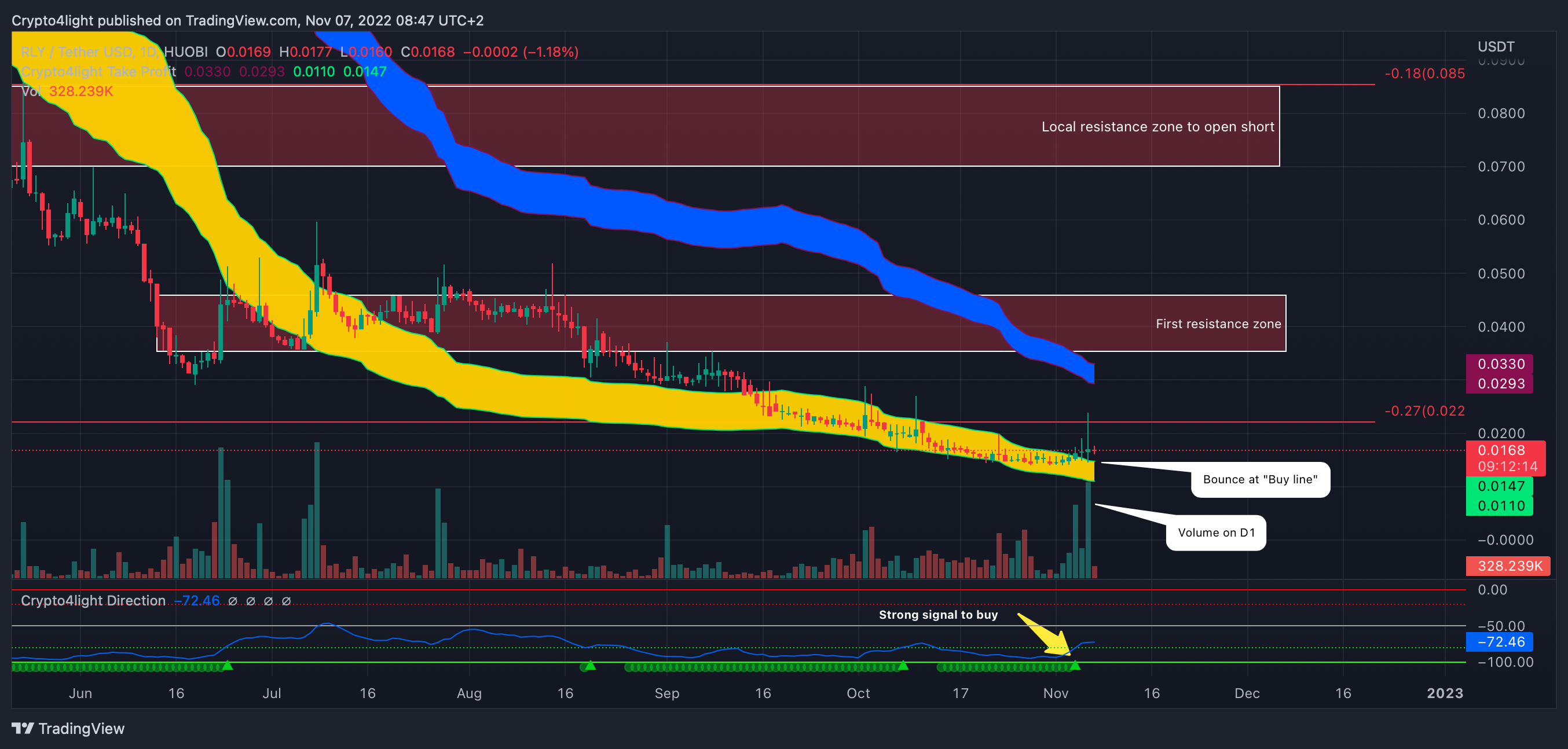Click the 0.0330 magenta price label

[x=1500, y=364]
